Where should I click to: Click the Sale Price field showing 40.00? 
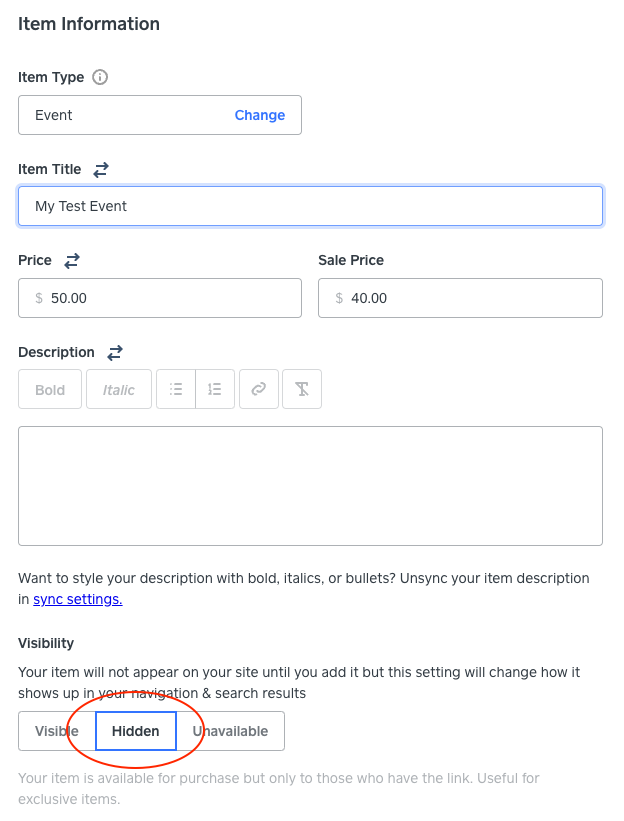click(x=460, y=298)
